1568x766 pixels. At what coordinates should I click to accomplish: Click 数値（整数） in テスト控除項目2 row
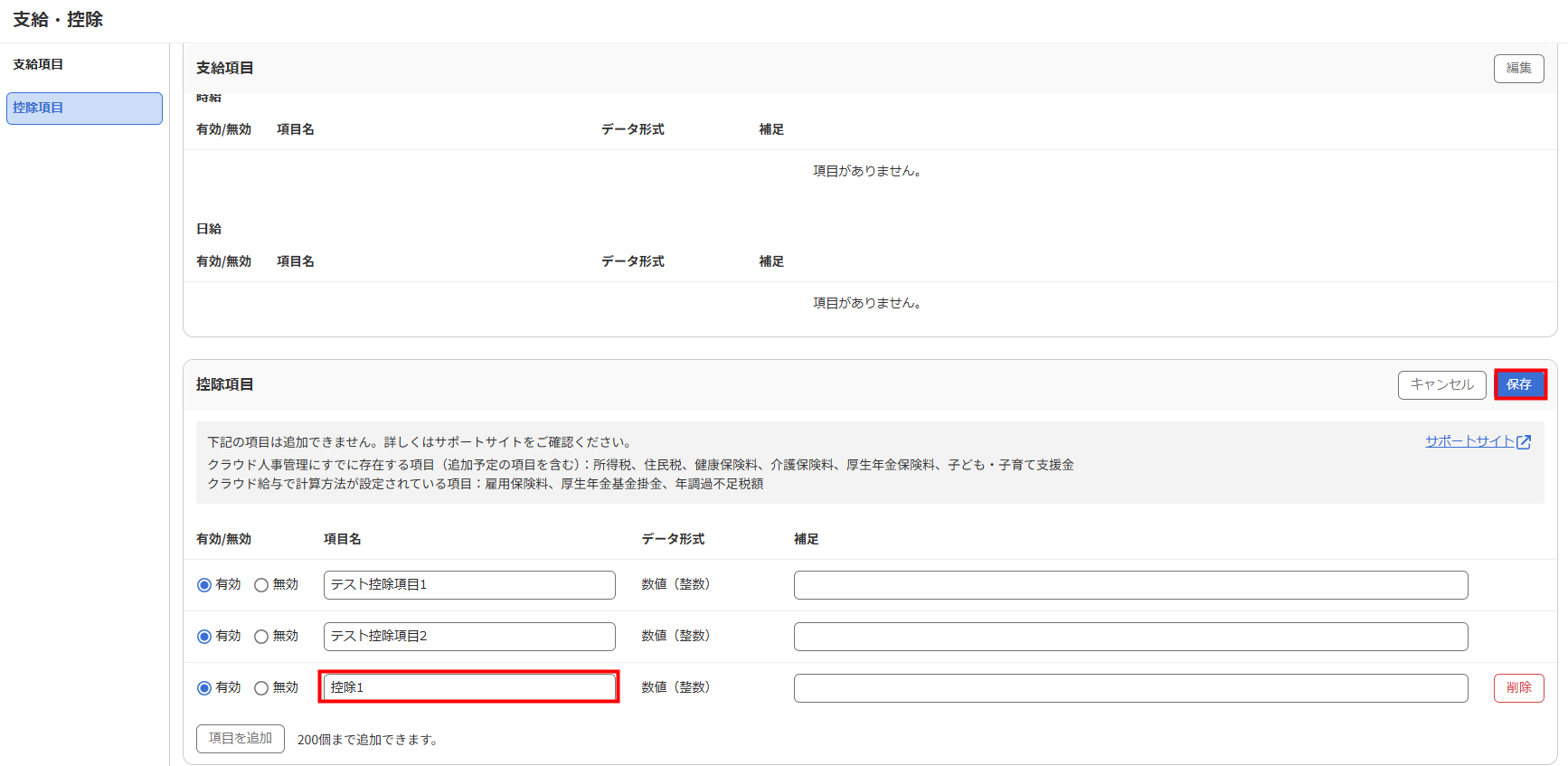(x=675, y=636)
